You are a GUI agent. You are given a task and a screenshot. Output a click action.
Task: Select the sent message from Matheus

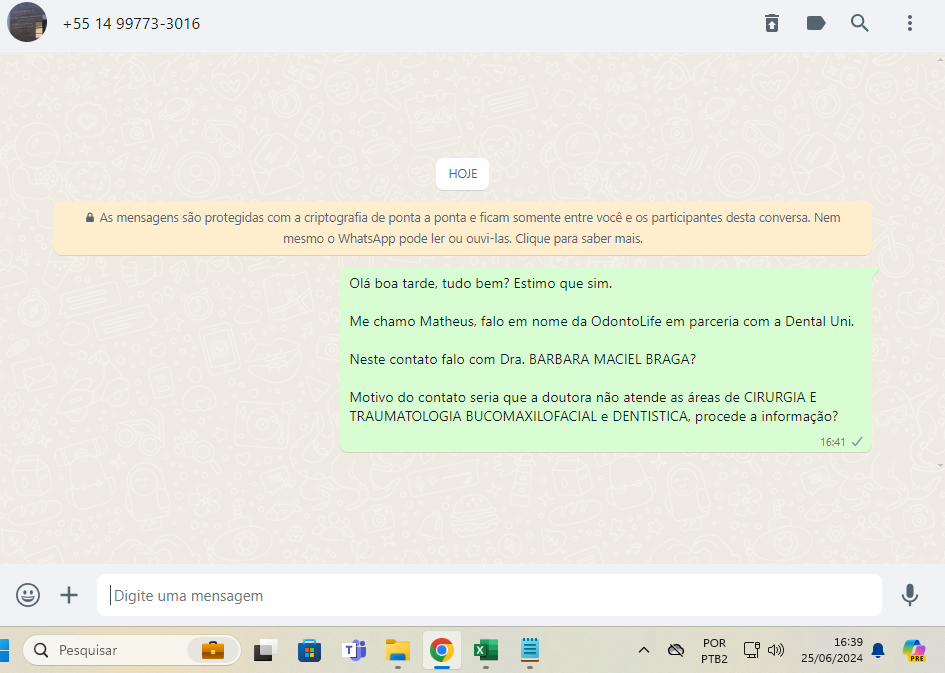[606, 360]
